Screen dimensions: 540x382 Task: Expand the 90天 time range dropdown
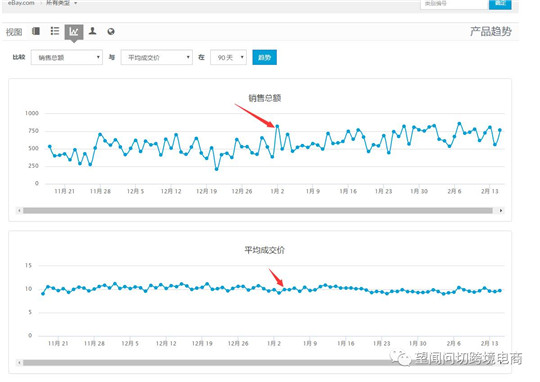pyautogui.click(x=228, y=57)
